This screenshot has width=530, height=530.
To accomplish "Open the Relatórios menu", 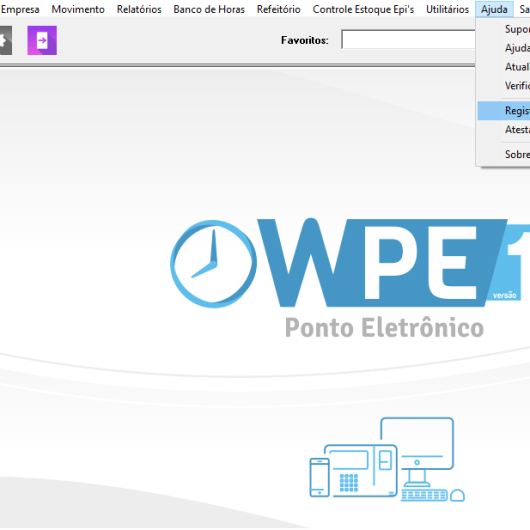I will point(139,9).
